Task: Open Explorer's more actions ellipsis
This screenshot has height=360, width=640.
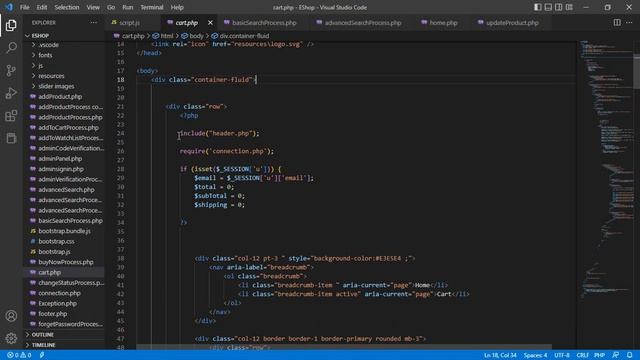Action: pos(93,23)
